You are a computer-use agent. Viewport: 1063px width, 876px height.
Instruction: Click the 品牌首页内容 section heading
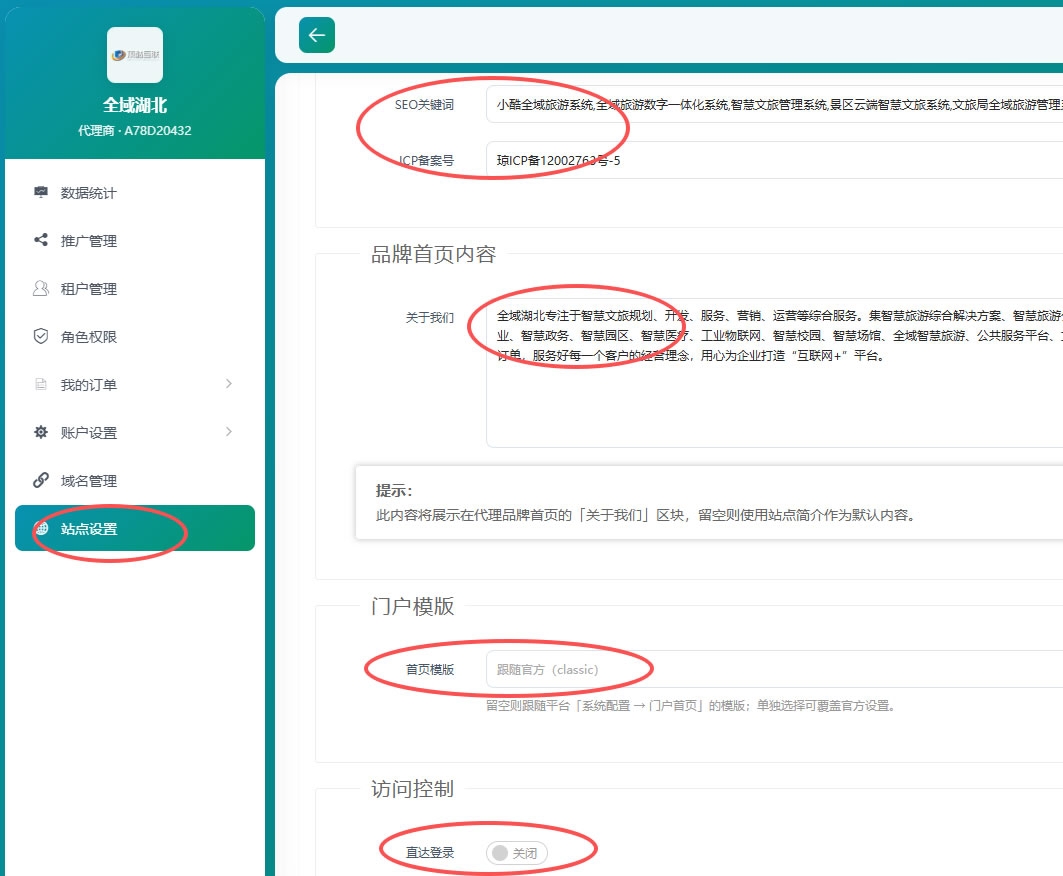point(433,254)
